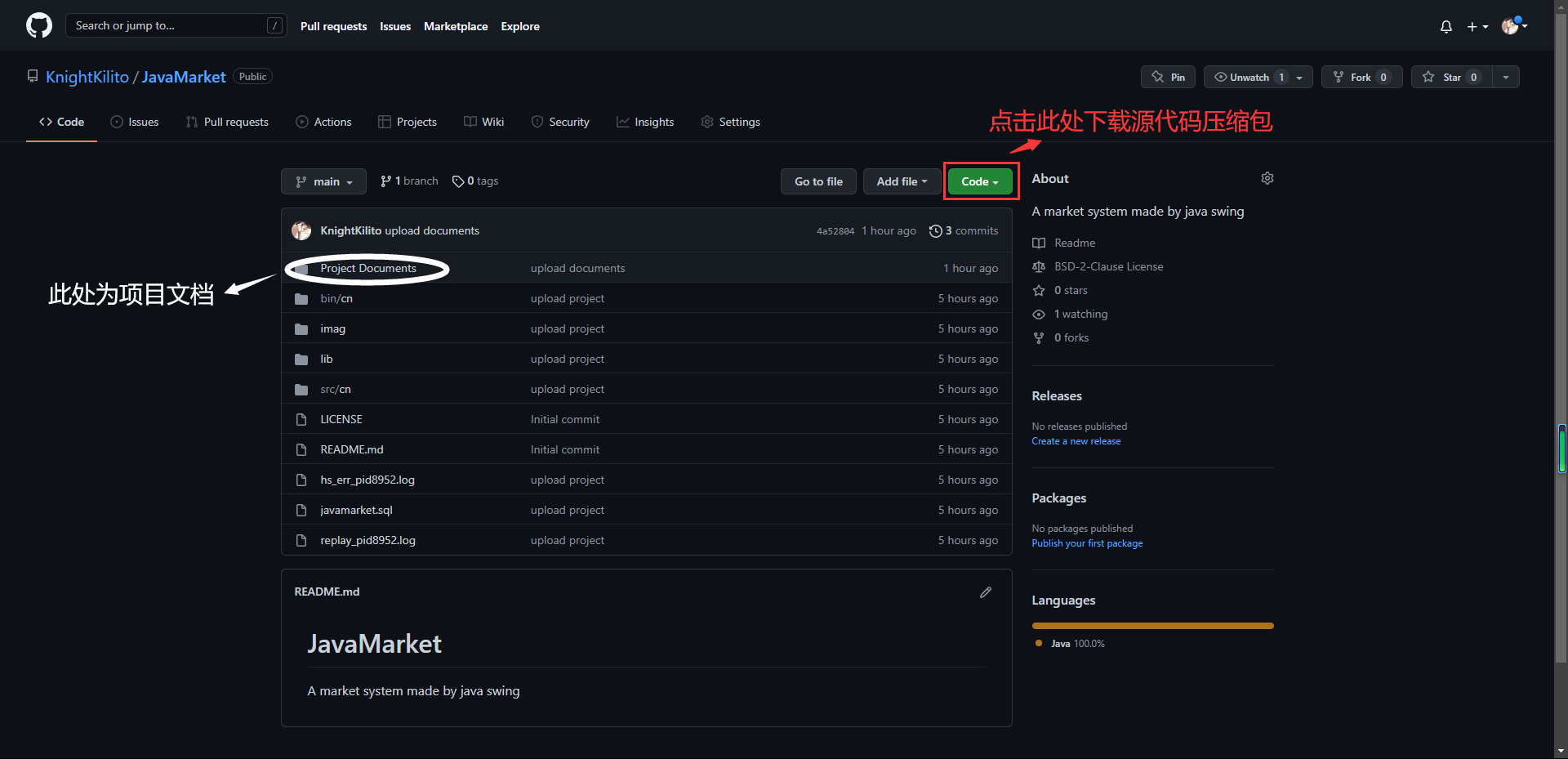View the 0 forks link
The width and height of the screenshot is (1568, 759).
[1061, 337]
